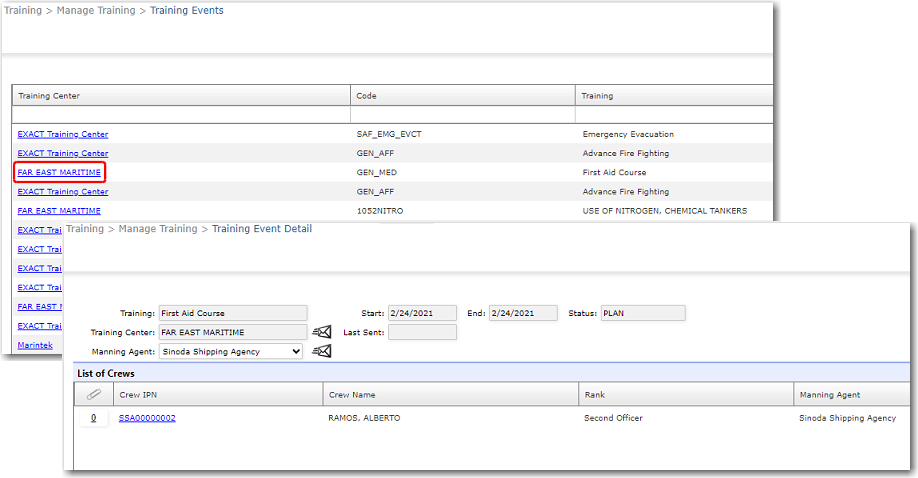The image size is (918, 478).
Task: Open the Manning Agent dropdown
Action: coord(231,351)
